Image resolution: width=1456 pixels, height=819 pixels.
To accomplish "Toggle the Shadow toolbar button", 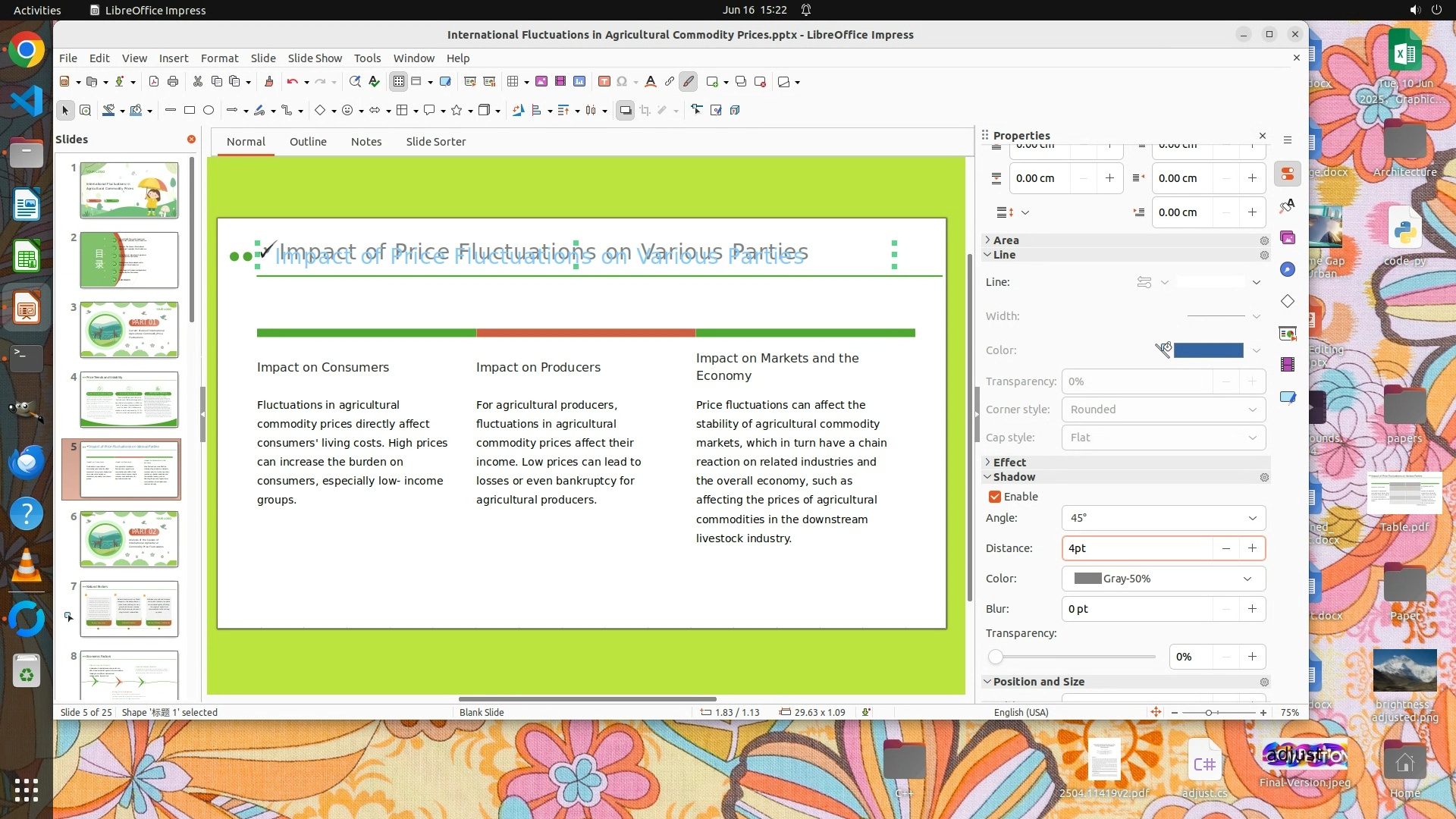I will (625, 111).
